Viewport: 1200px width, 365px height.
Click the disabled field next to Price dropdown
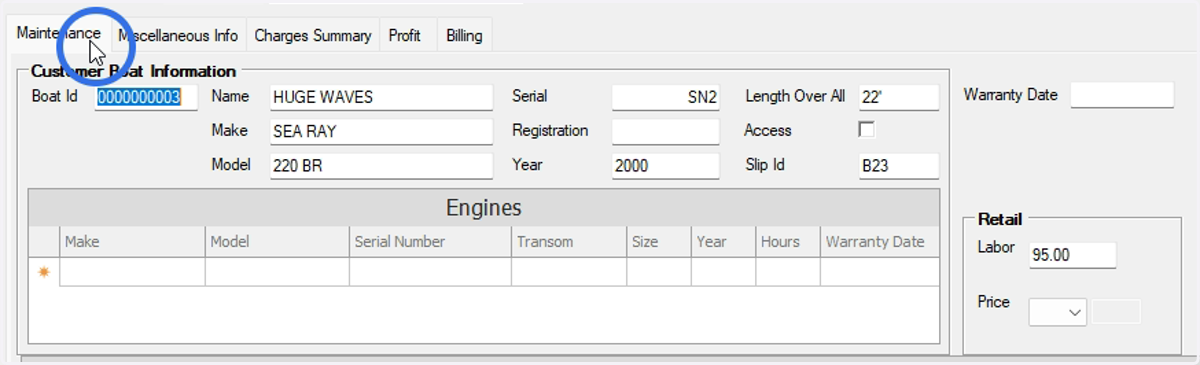1115,312
